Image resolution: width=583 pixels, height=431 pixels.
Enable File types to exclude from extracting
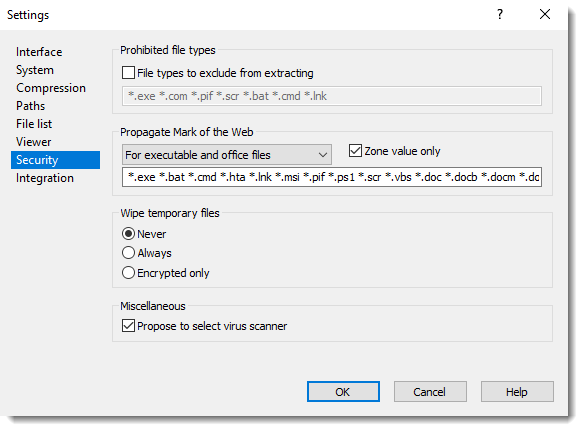128,73
